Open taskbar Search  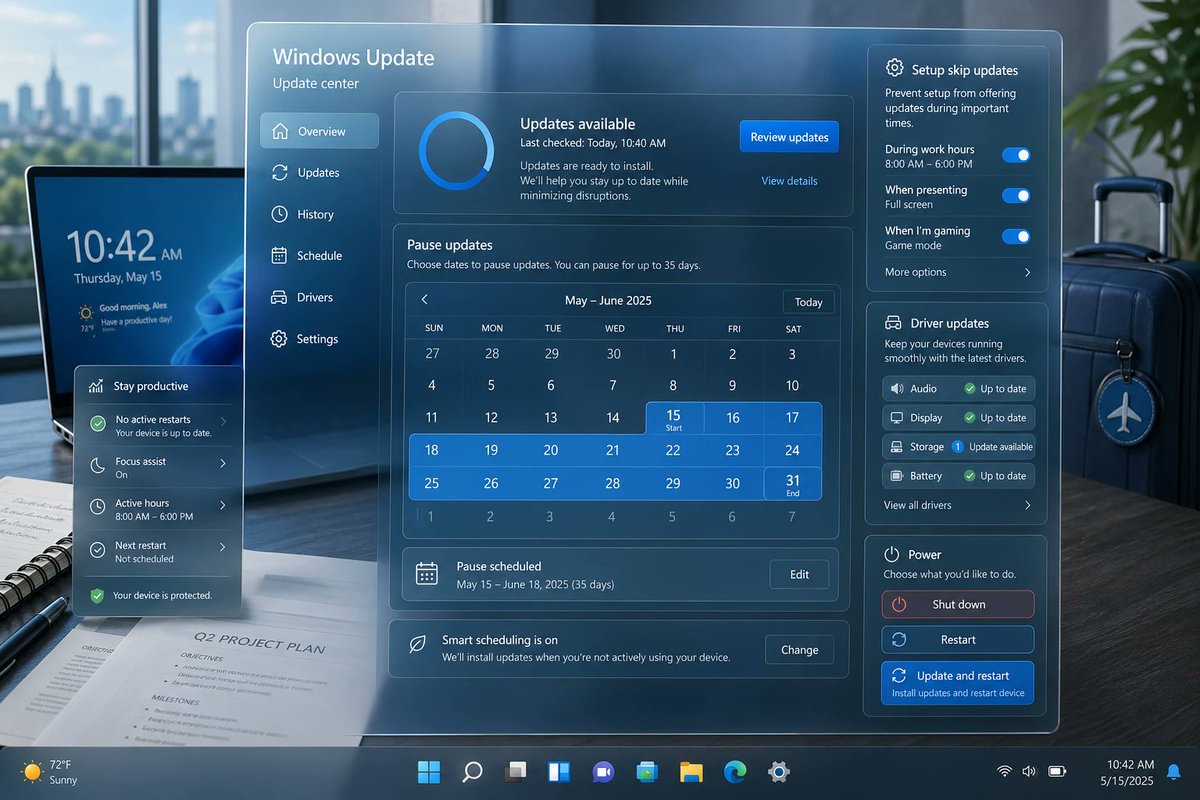(x=472, y=772)
